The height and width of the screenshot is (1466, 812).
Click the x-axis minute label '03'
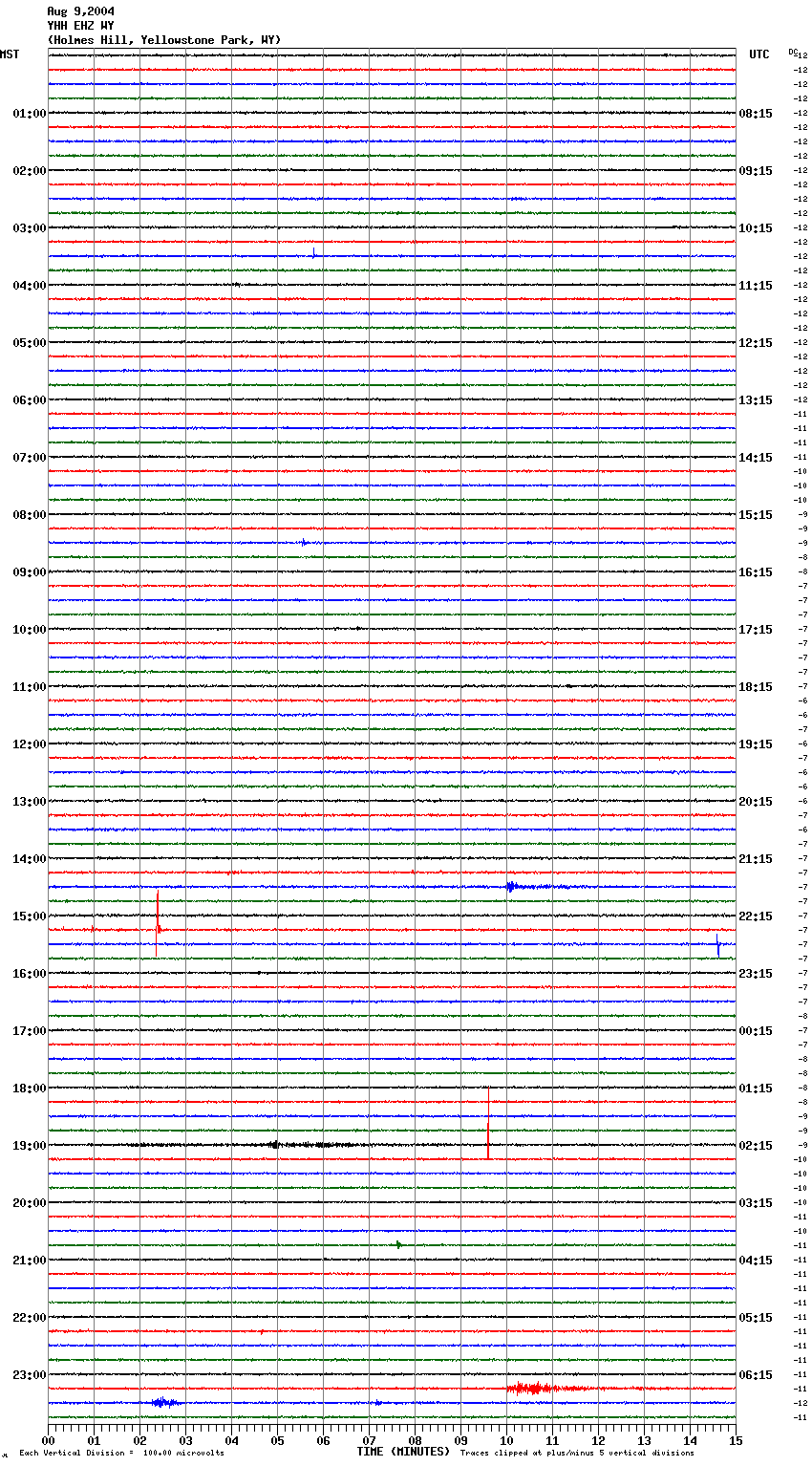click(x=185, y=1440)
